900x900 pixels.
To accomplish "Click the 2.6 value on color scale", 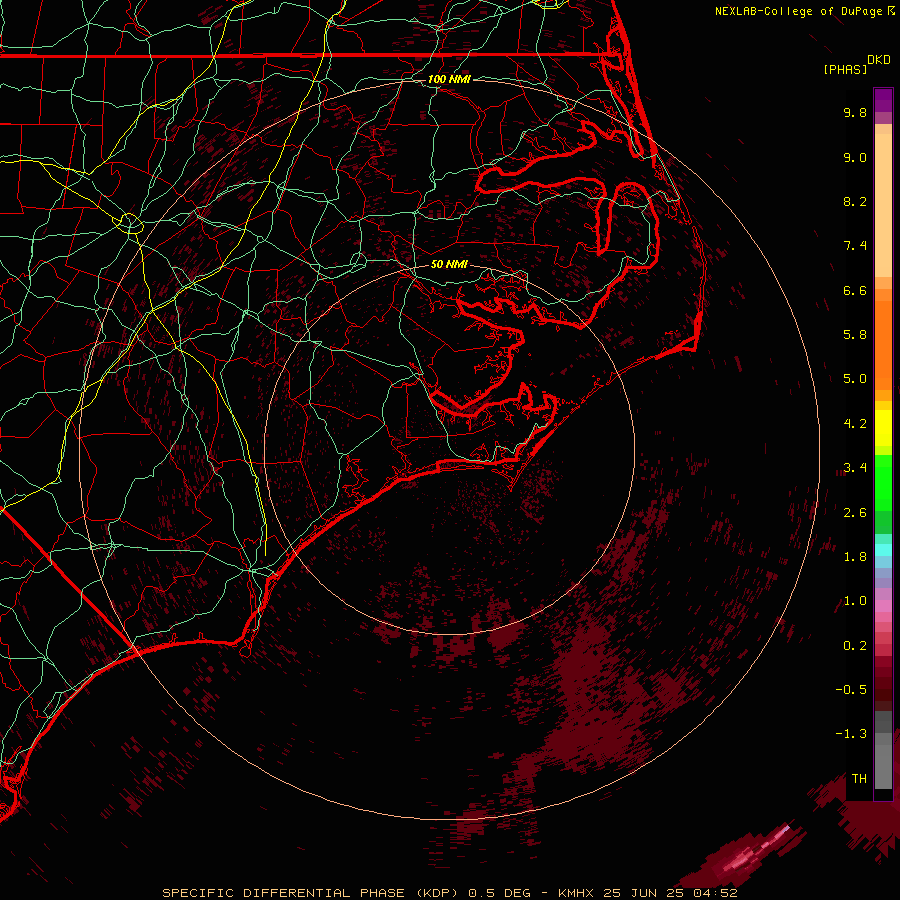I will coord(855,513).
